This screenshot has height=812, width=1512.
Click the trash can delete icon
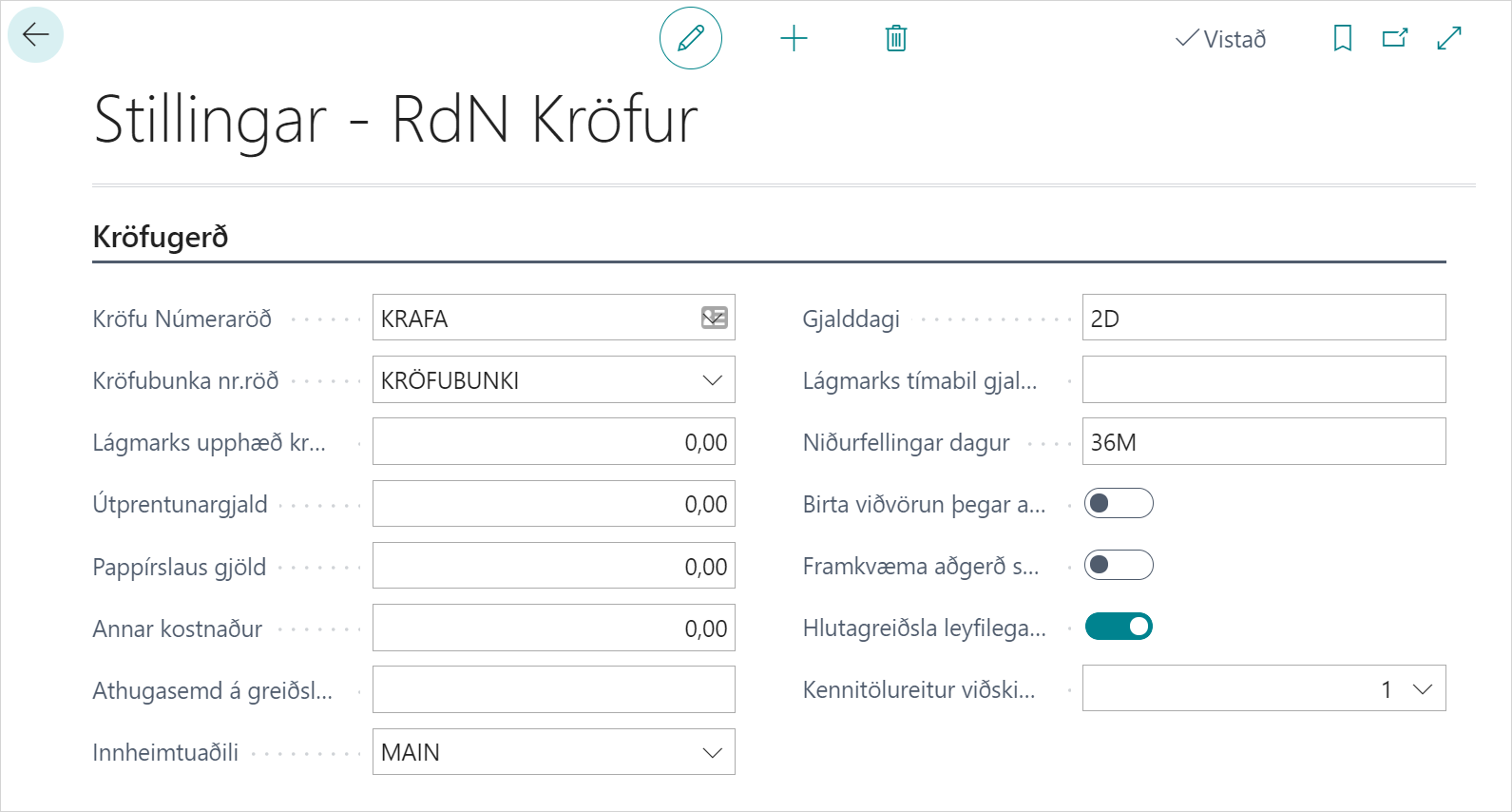(895, 38)
